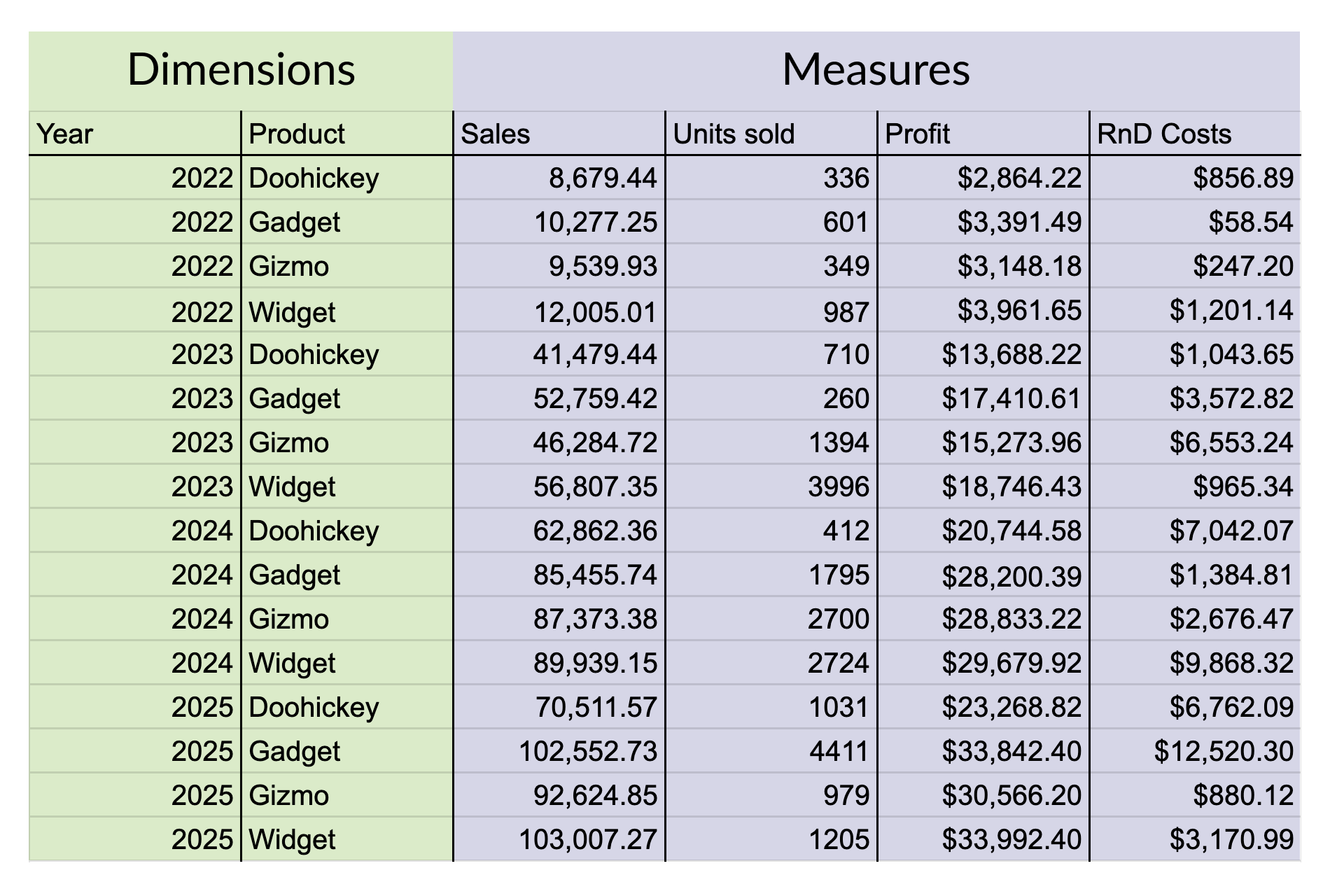Select the Product column header

(346, 134)
